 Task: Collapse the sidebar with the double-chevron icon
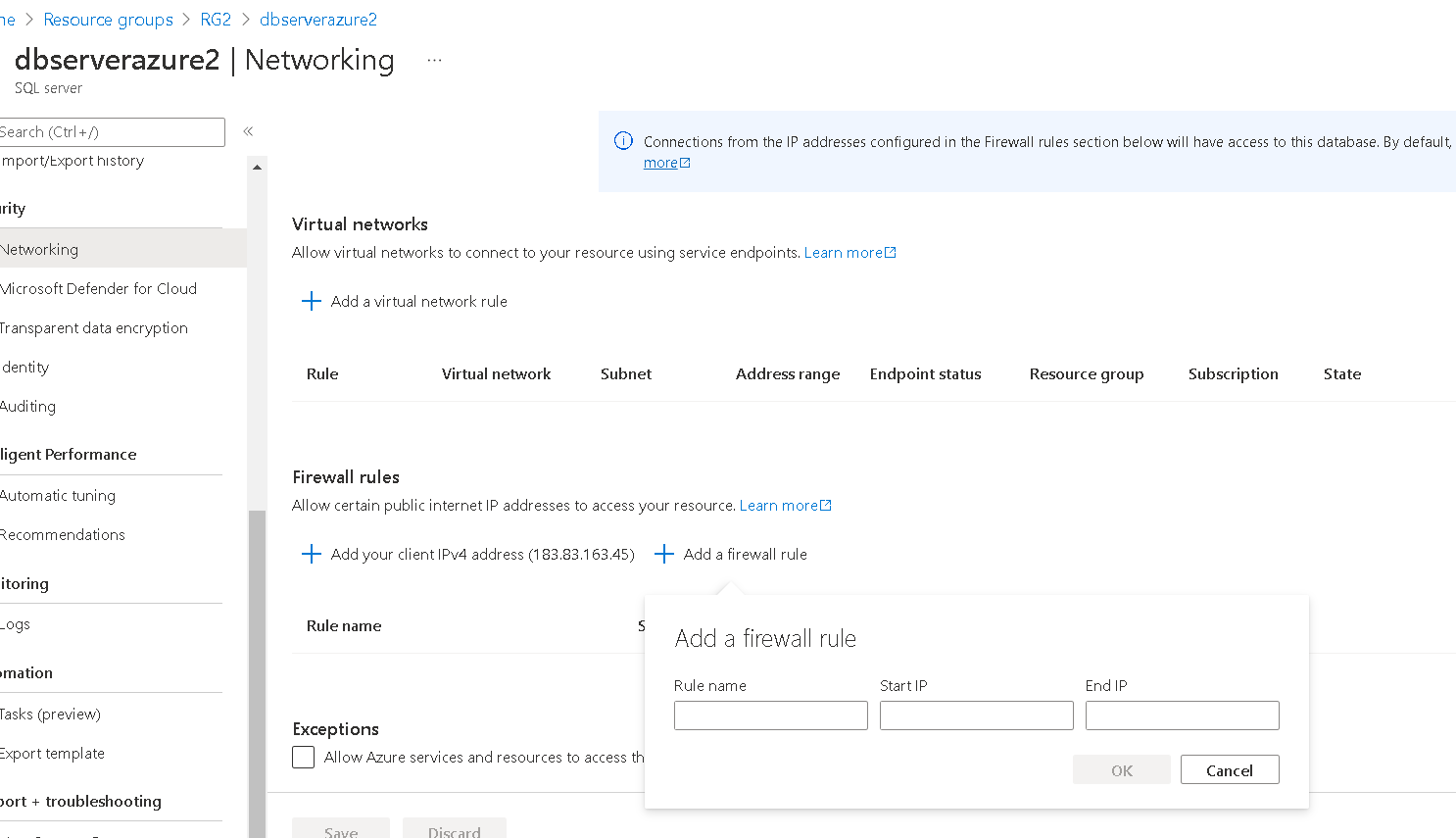pyautogui.click(x=248, y=131)
